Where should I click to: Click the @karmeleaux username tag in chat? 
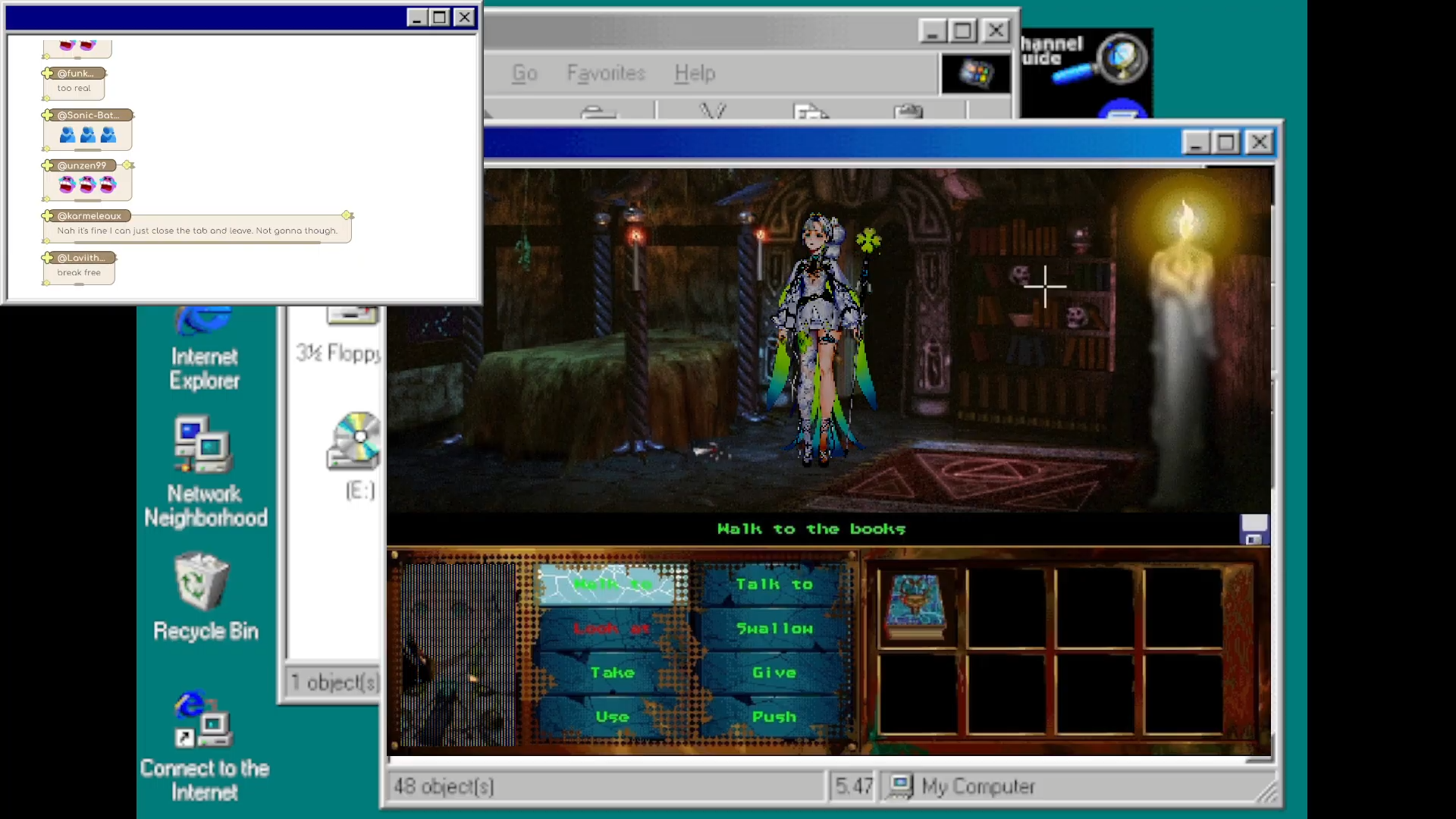pos(89,216)
